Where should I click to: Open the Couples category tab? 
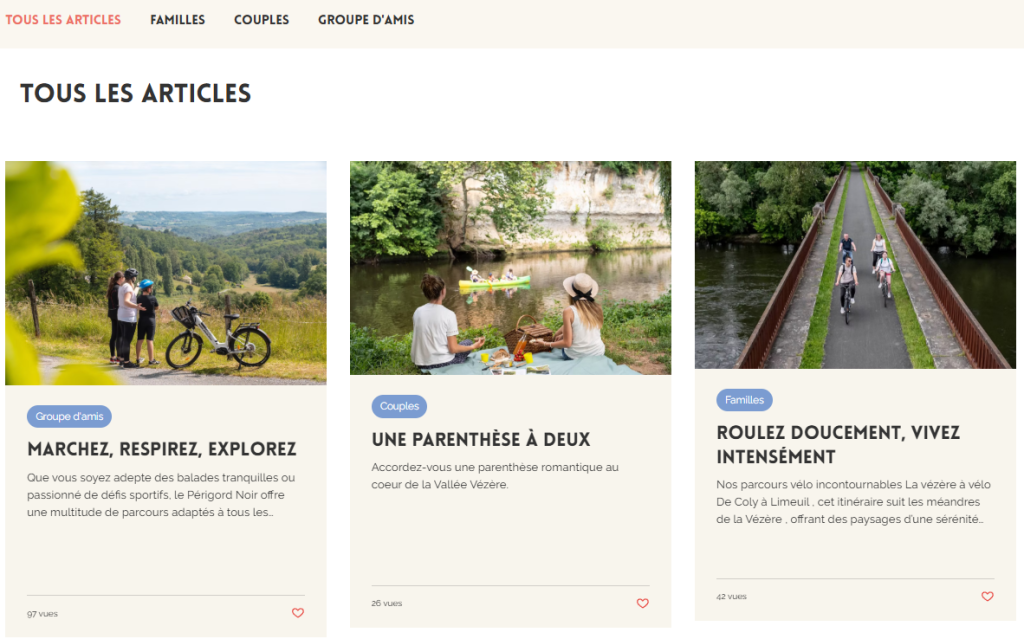261,20
